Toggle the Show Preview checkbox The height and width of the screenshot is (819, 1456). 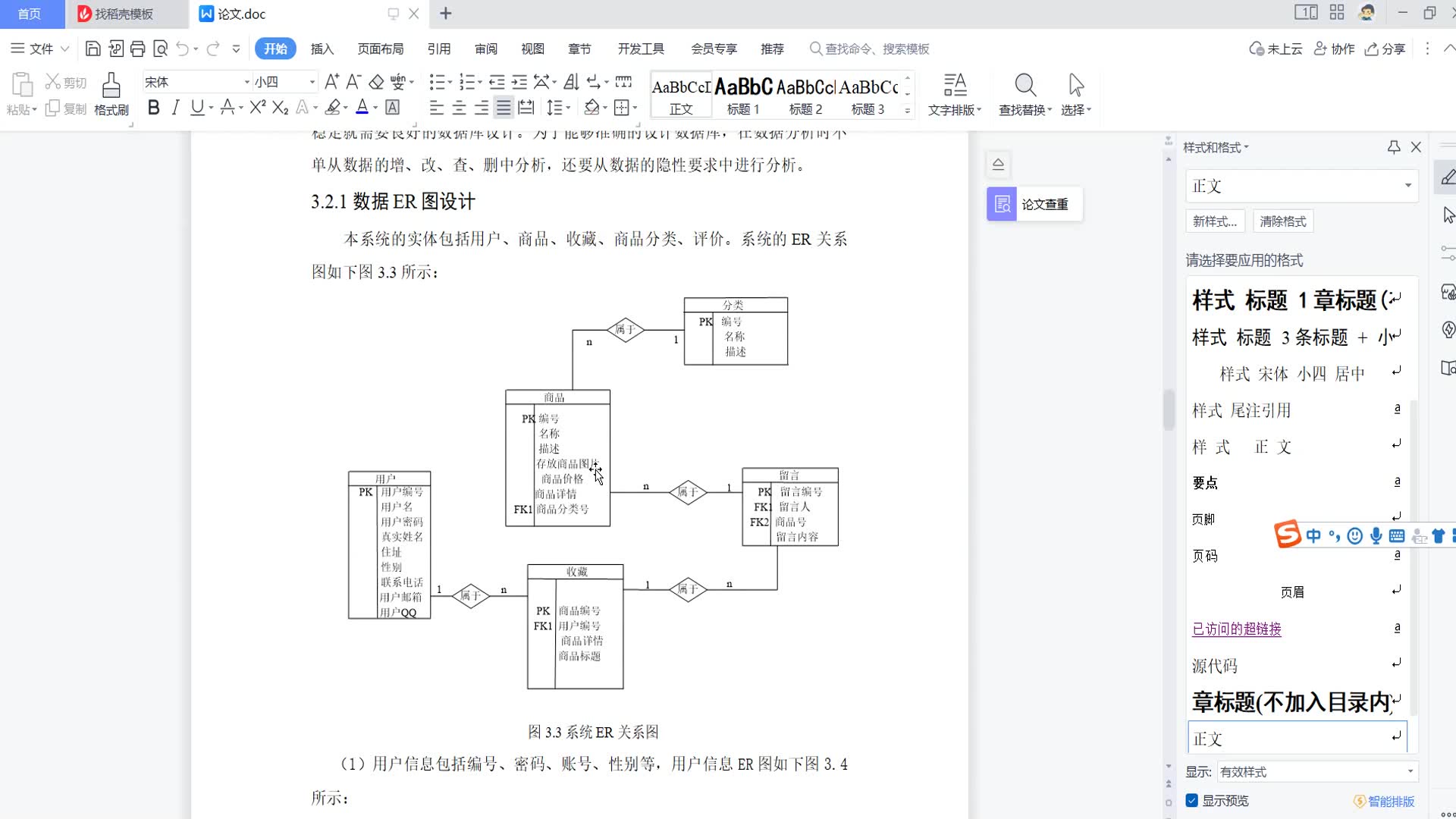(1192, 801)
